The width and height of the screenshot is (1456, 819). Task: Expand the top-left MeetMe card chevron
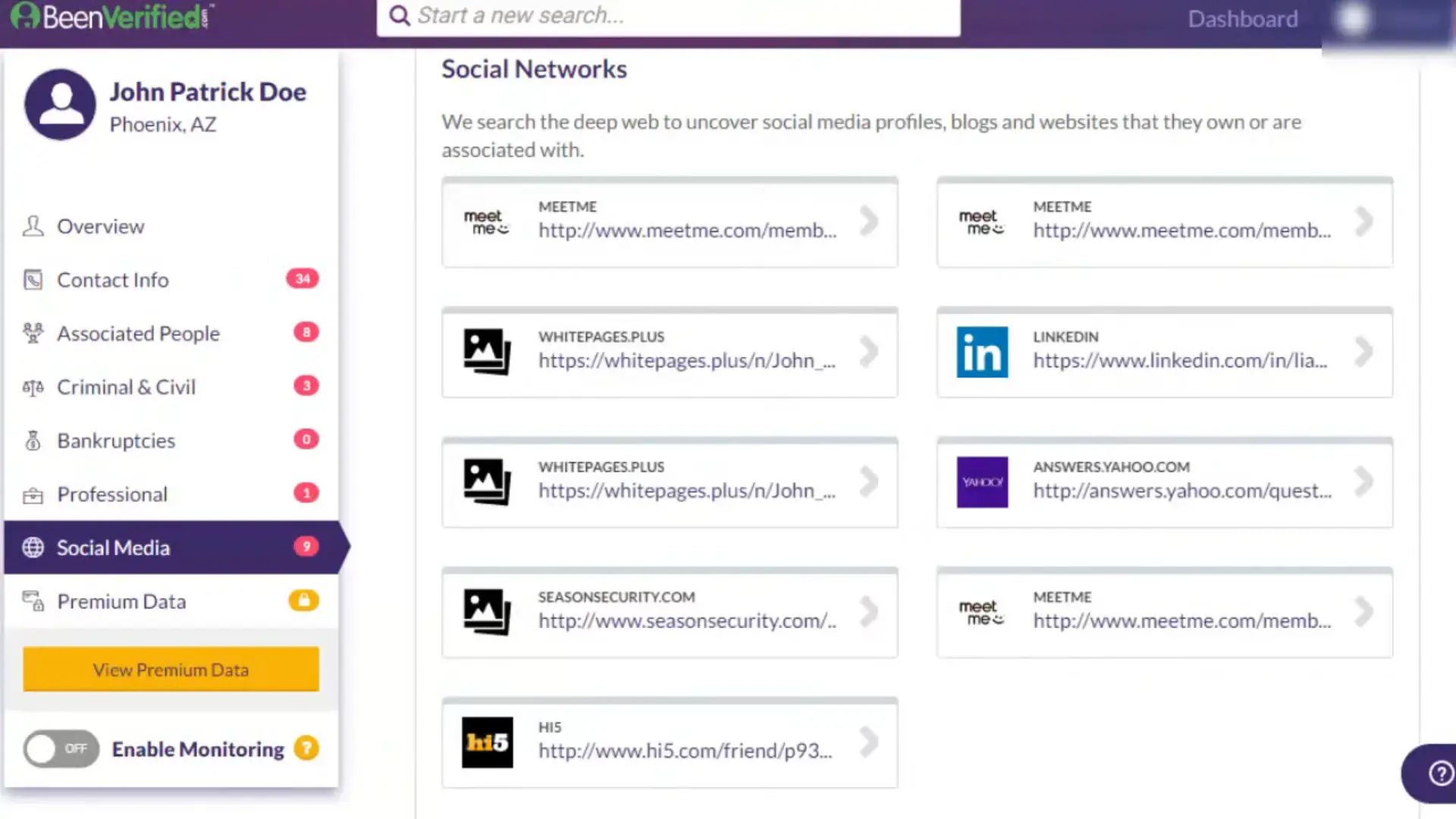(x=869, y=221)
